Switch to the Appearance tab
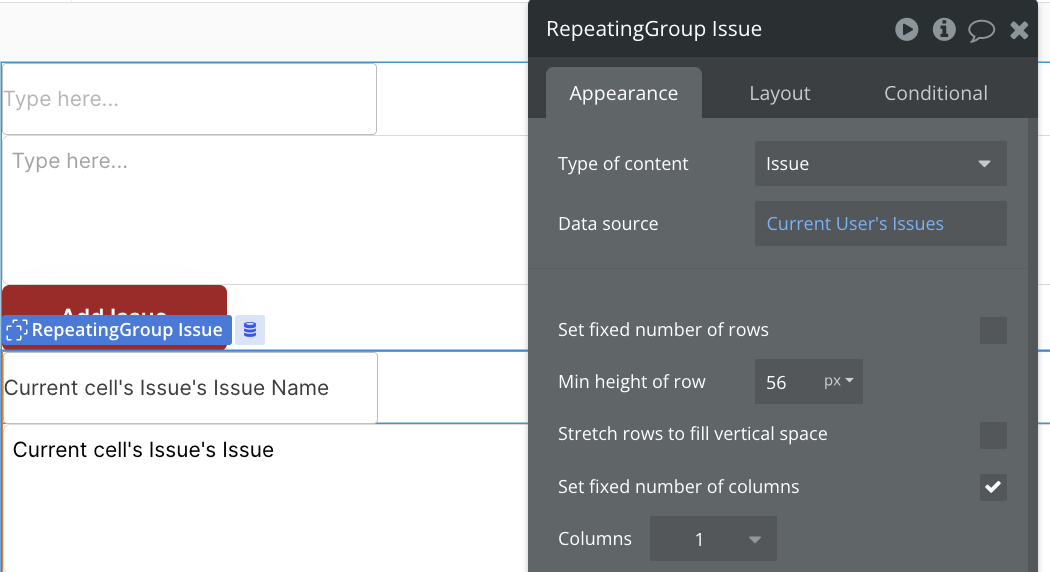This screenshot has height=572, width=1050. tap(623, 93)
